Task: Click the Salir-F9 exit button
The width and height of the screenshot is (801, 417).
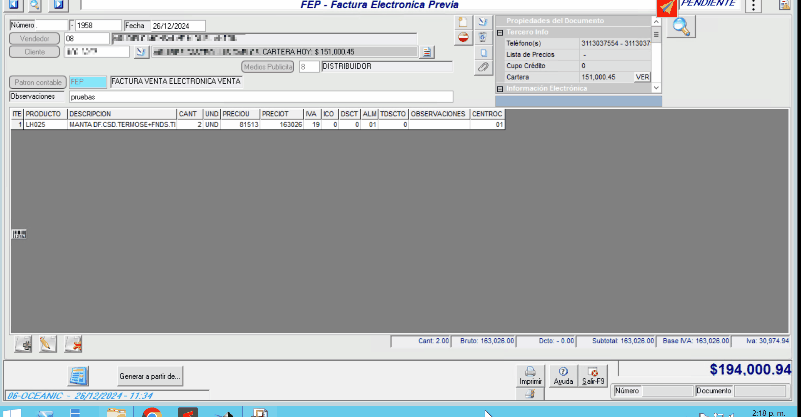Action: tap(594, 376)
